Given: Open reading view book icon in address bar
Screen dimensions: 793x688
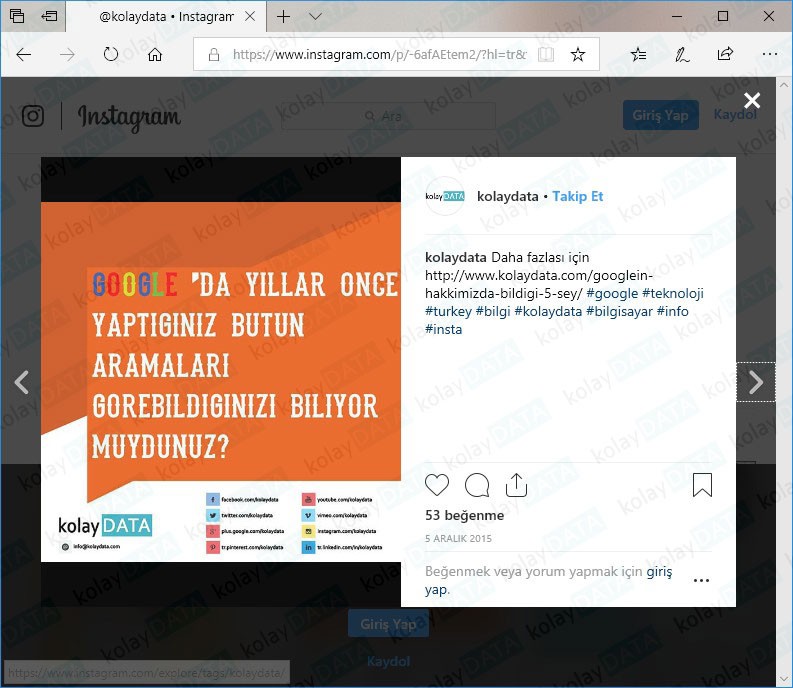Looking at the screenshot, I should [x=546, y=54].
